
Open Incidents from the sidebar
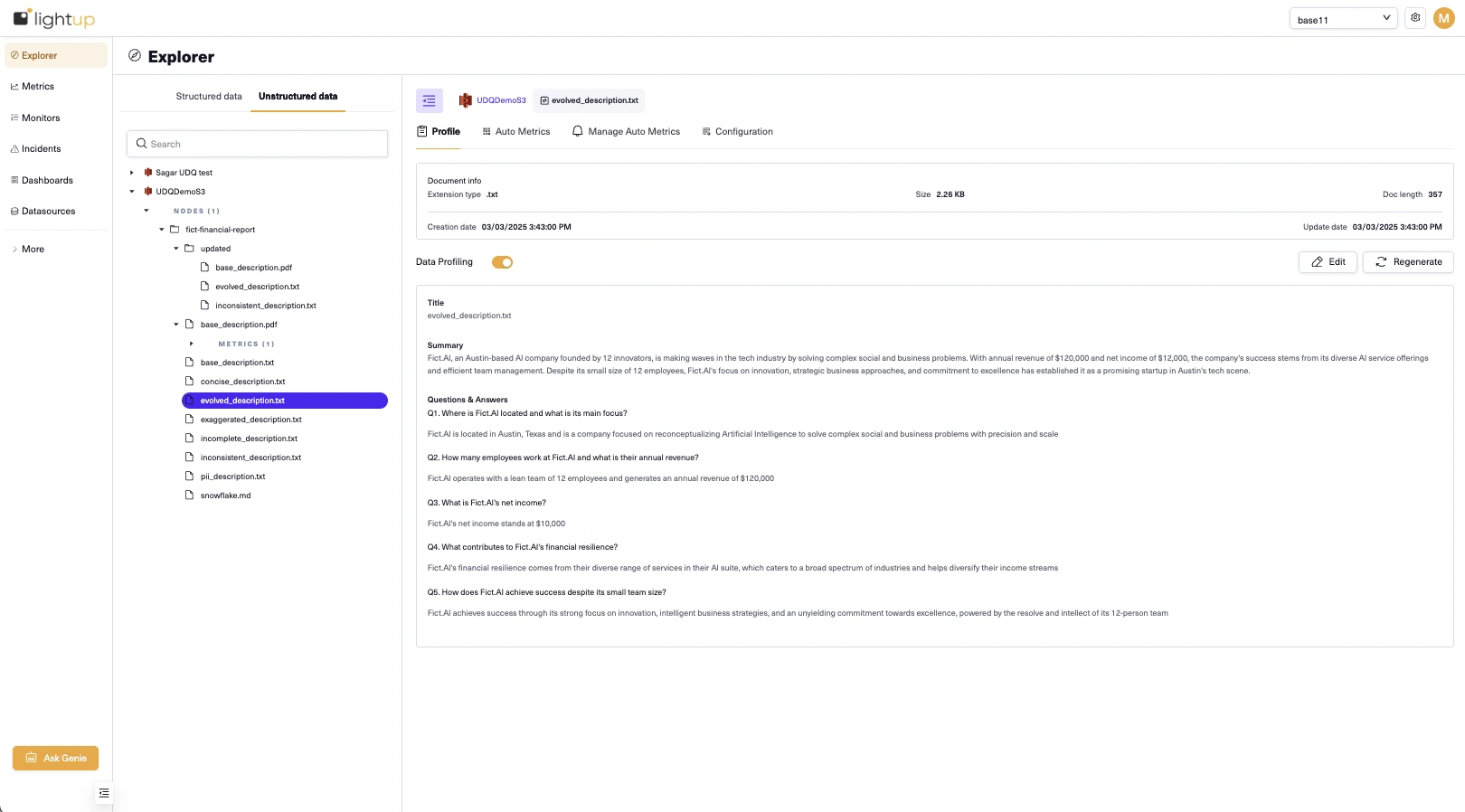[x=41, y=149]
